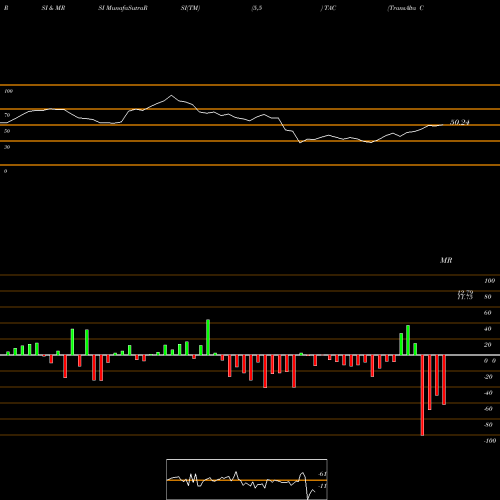500x500 pixels.
Task: Click the RSI left axis 70 label
Action: [x=7, y=115]
